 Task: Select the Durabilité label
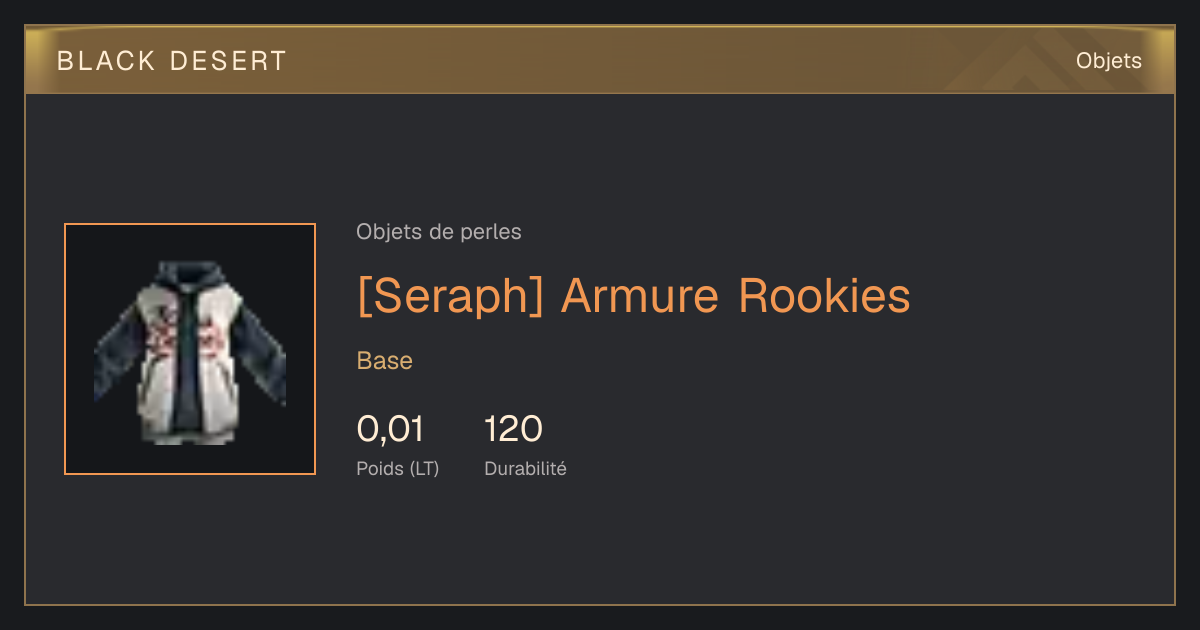click(x=525, y=468)
